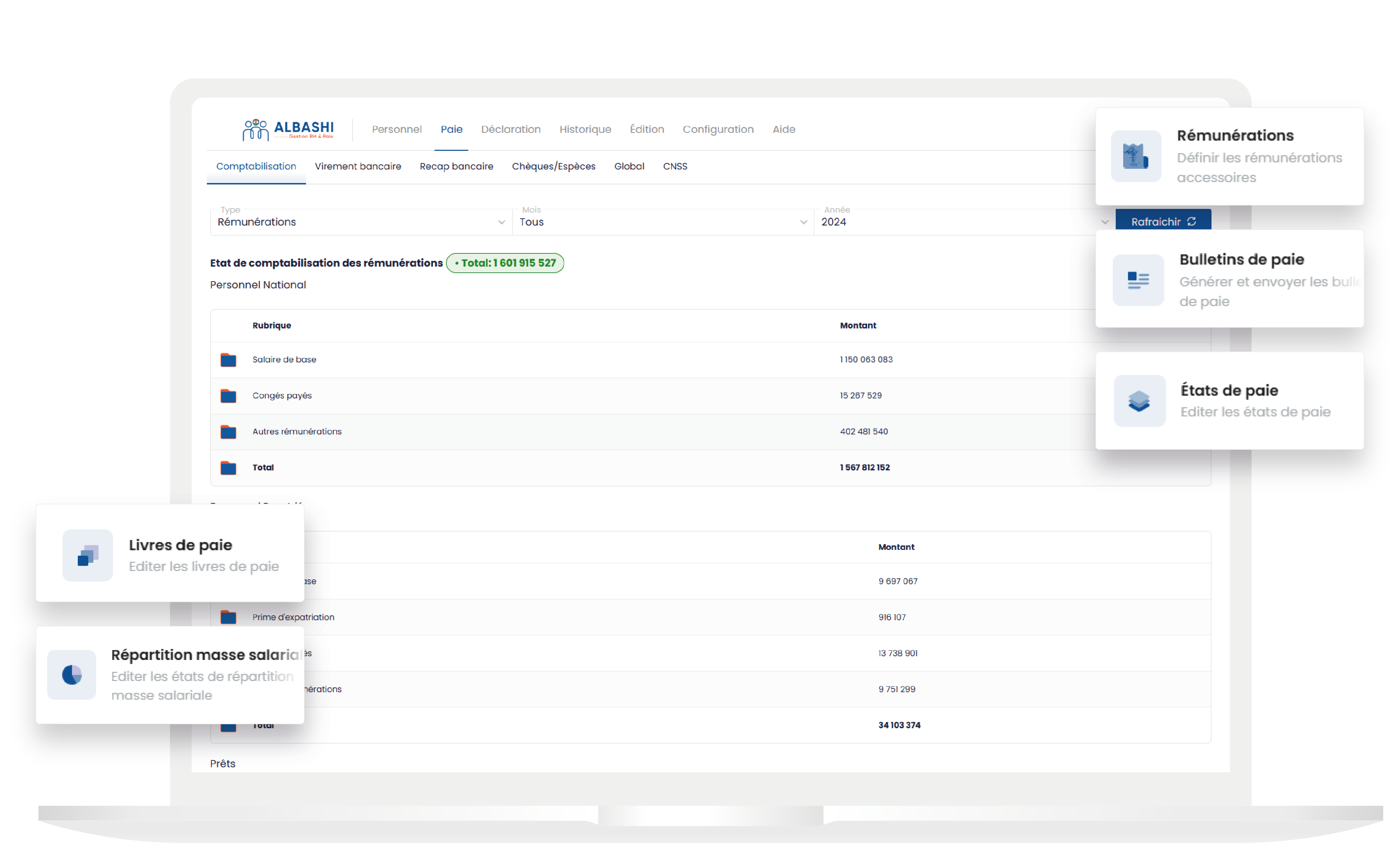Click the green Total 1 601 915 527 badge
Viewport: 1400px width, 843px height.
pos(505,263)
